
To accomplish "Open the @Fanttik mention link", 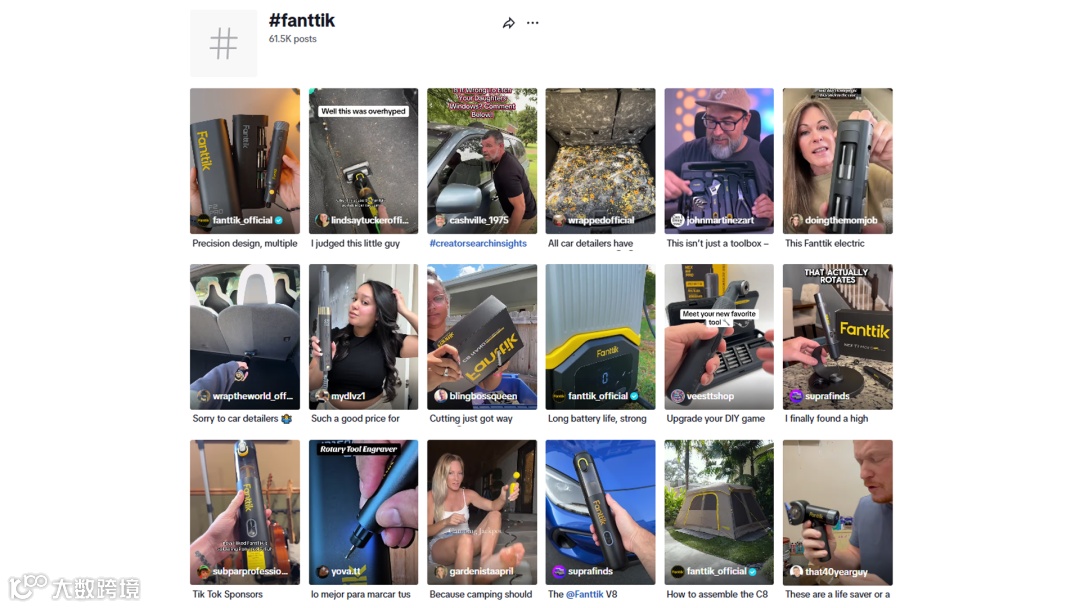I will (x=584, y=594).
